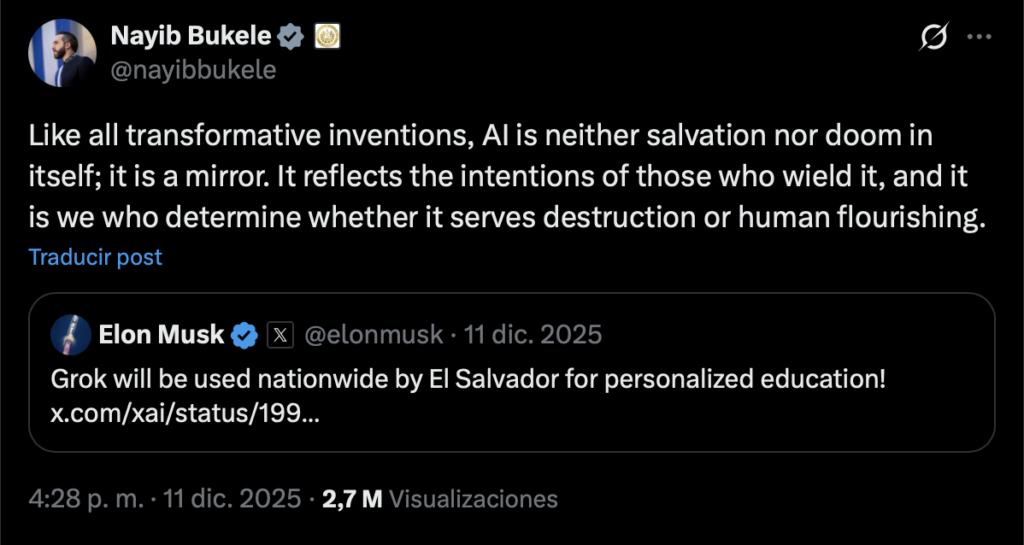Viewport: 1024px width, 545px height.
Task: Click the X affiliation badge beside Elon Musk
Action: [278, 335]
